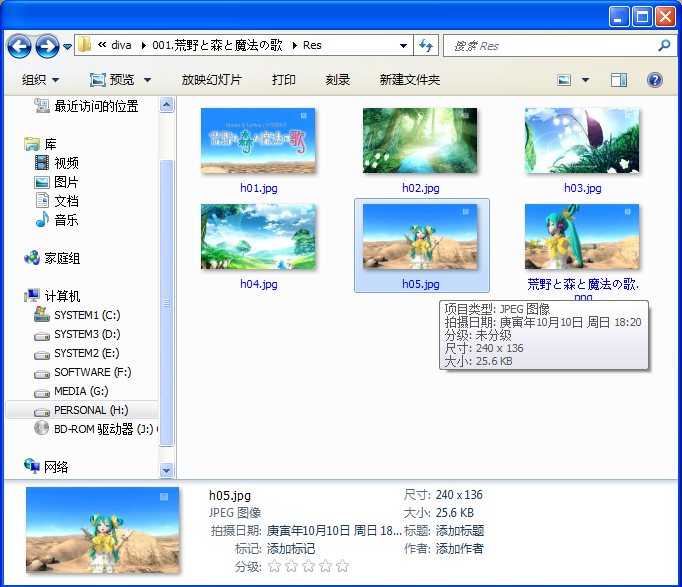
Task: Select SYSTEM2 (E:) drive
Action: 77,353
